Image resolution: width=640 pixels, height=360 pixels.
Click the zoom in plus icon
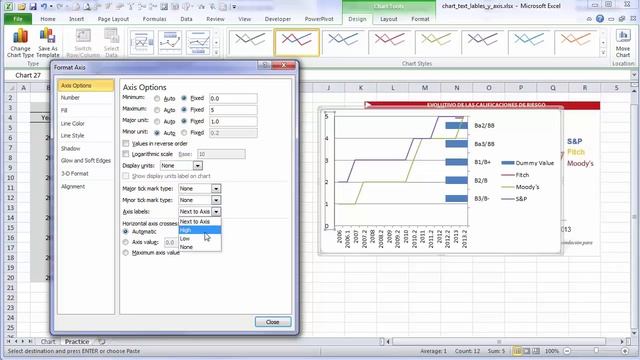[x=625, y=351]
